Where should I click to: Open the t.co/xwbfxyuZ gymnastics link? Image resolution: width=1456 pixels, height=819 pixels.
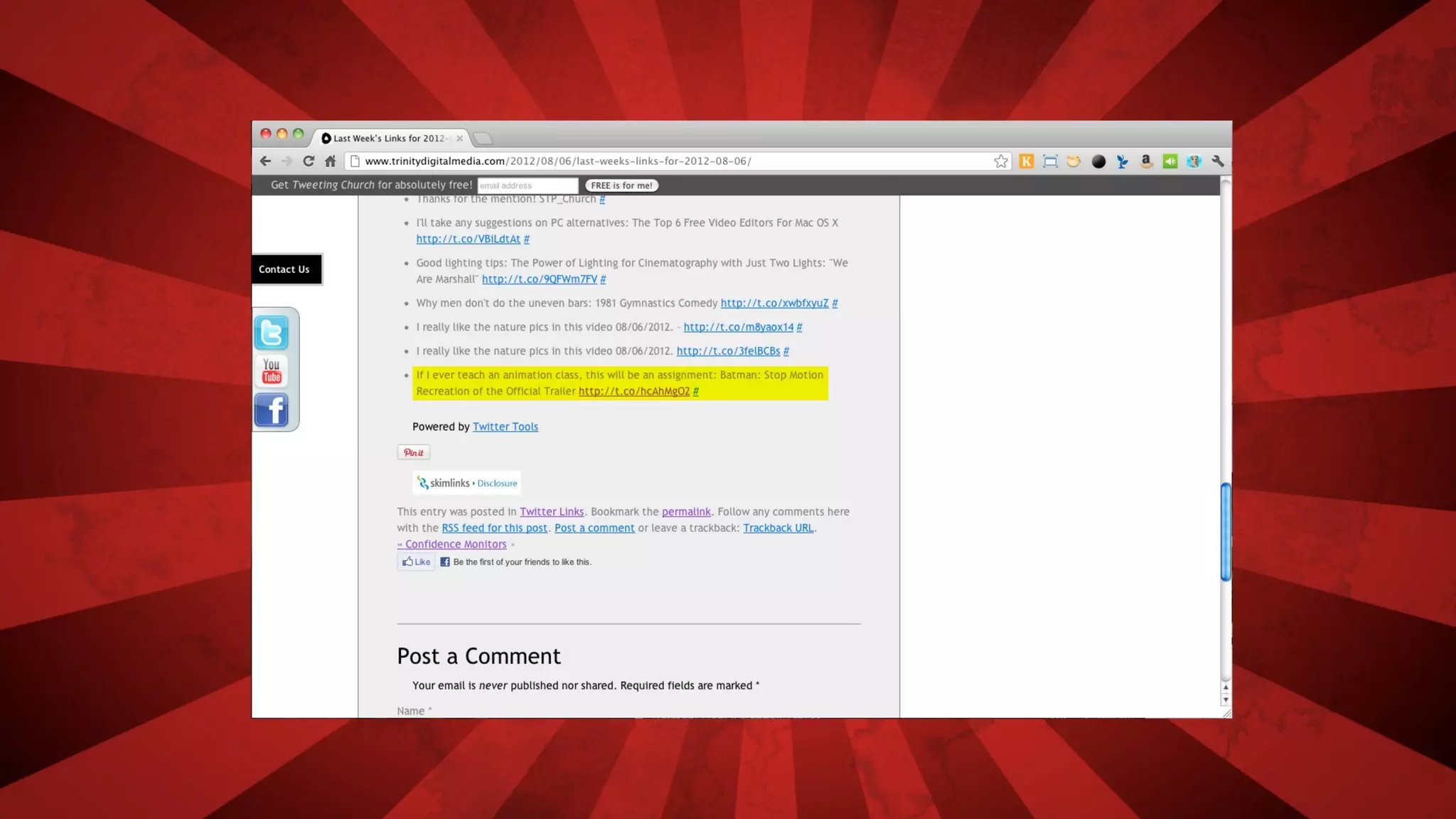pyautogui.click(x=775, y=304)
